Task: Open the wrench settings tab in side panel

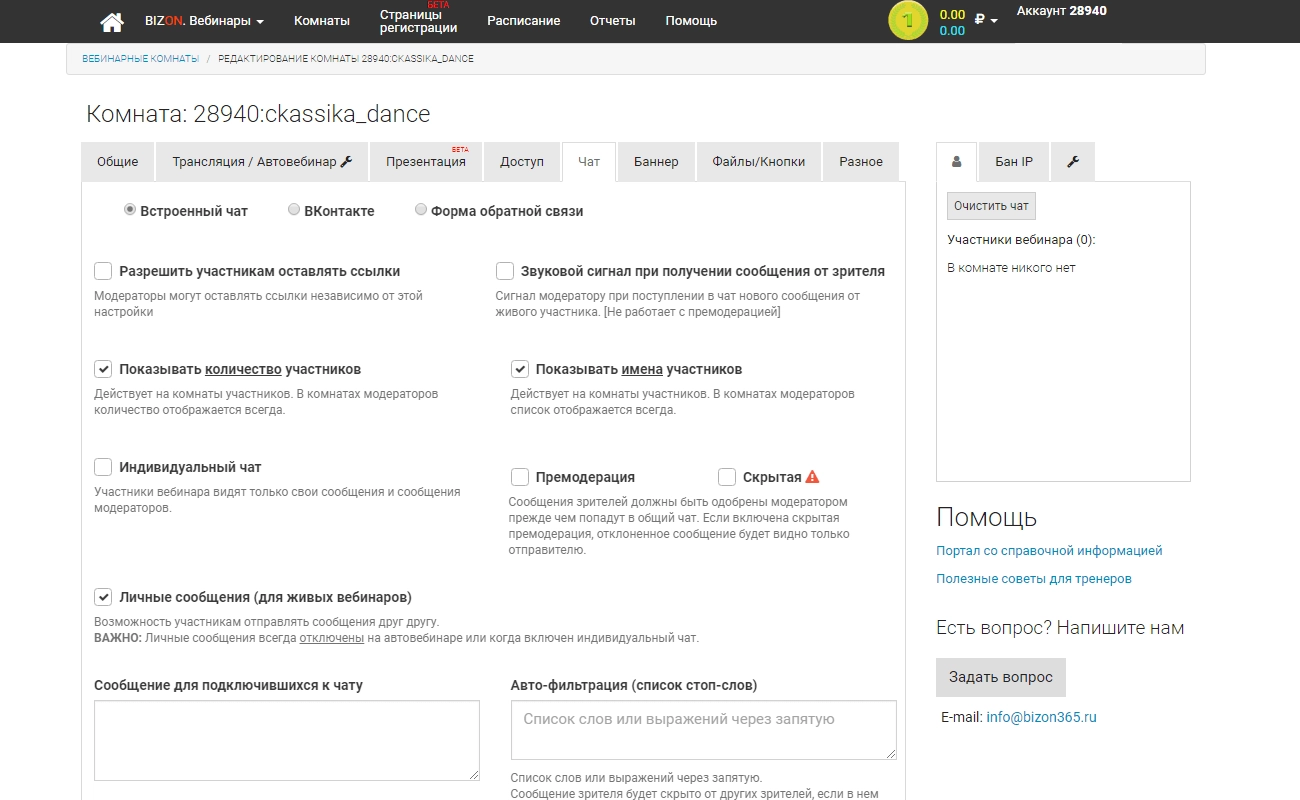Action: tap(1073, 162)
